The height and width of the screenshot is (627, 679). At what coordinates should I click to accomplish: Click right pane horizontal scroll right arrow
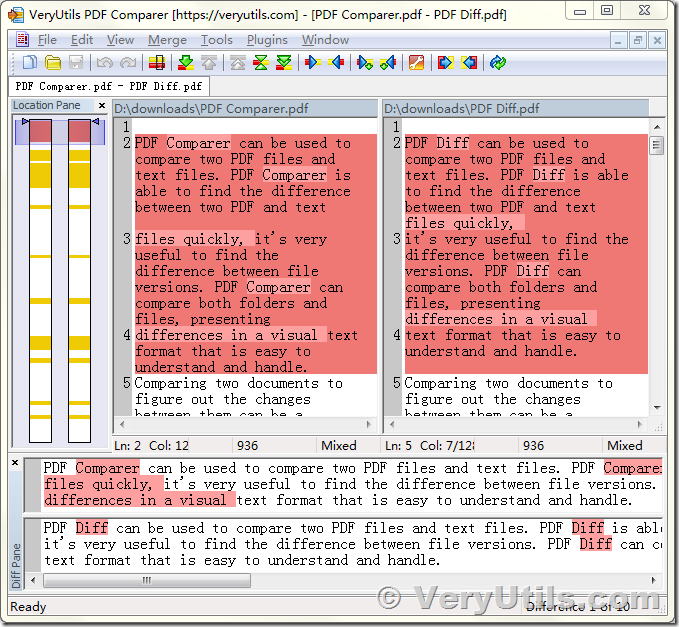(640, 424)
